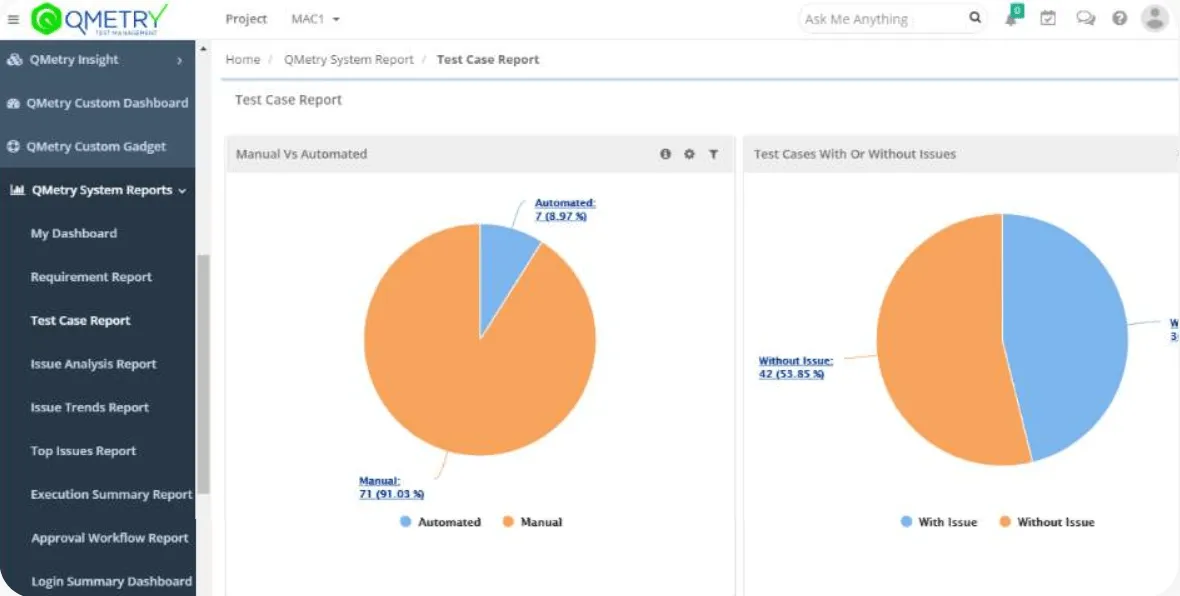Image resolution: width=1180 pixels, height=596 pixels.
Task: Click the search magnifier icon
Action: tap(975, 18)
